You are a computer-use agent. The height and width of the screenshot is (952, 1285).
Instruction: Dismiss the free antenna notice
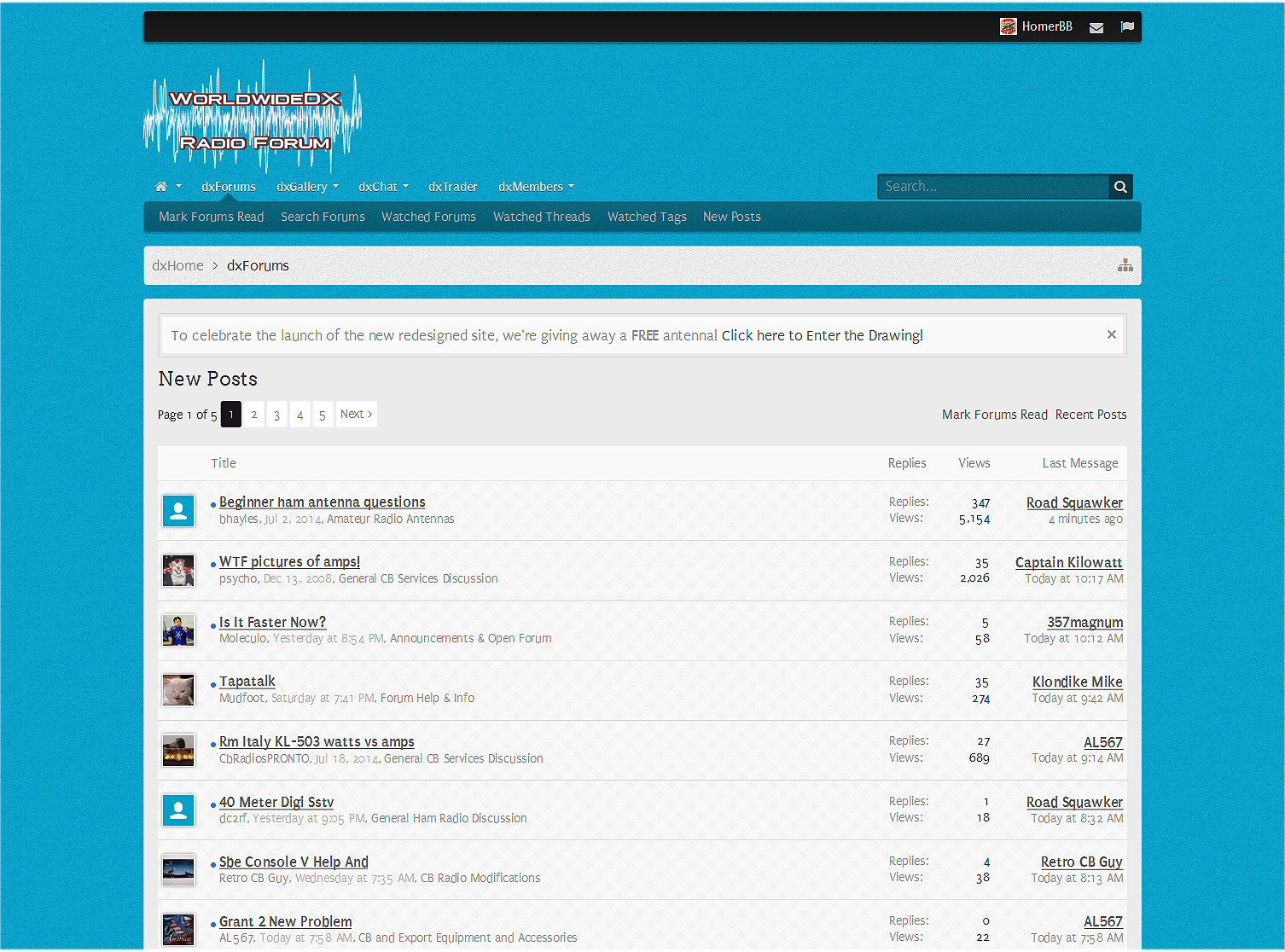click(x=1111, y=334)
